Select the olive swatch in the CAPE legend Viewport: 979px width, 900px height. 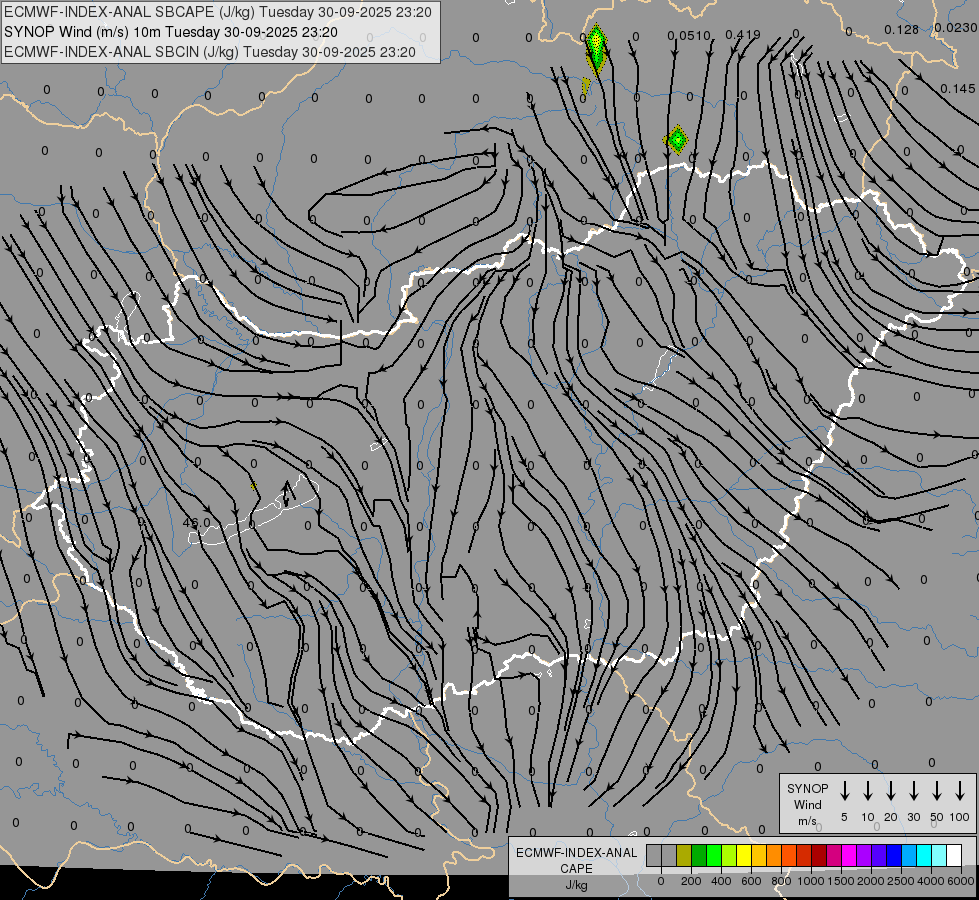tap(684, 856)
